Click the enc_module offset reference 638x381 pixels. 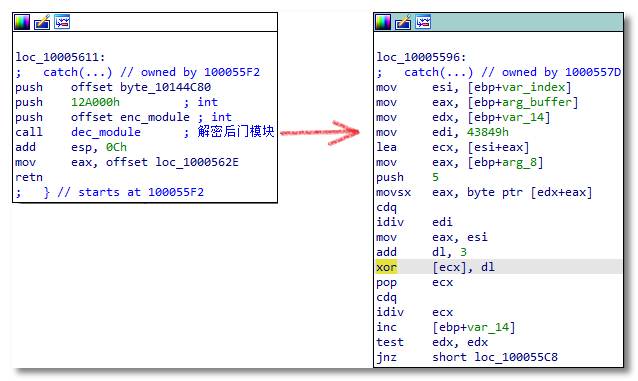(x=155, y=117)
